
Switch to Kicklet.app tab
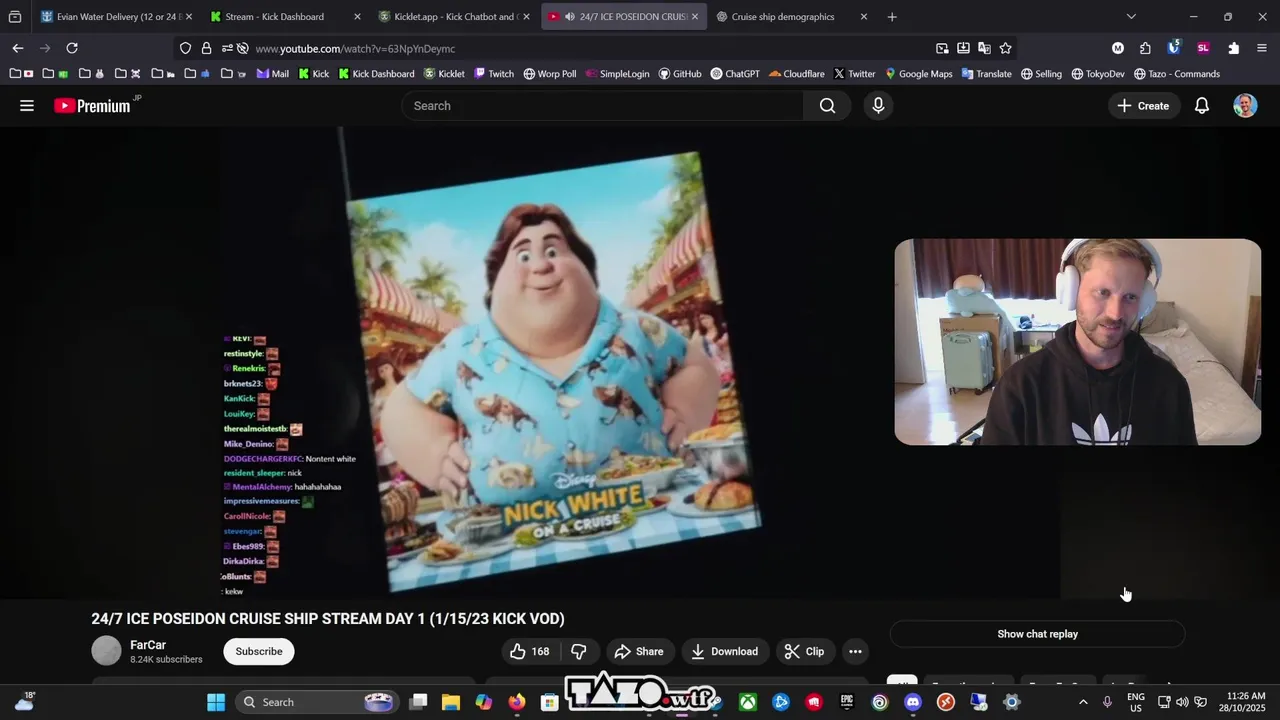(x=454, y=17)
